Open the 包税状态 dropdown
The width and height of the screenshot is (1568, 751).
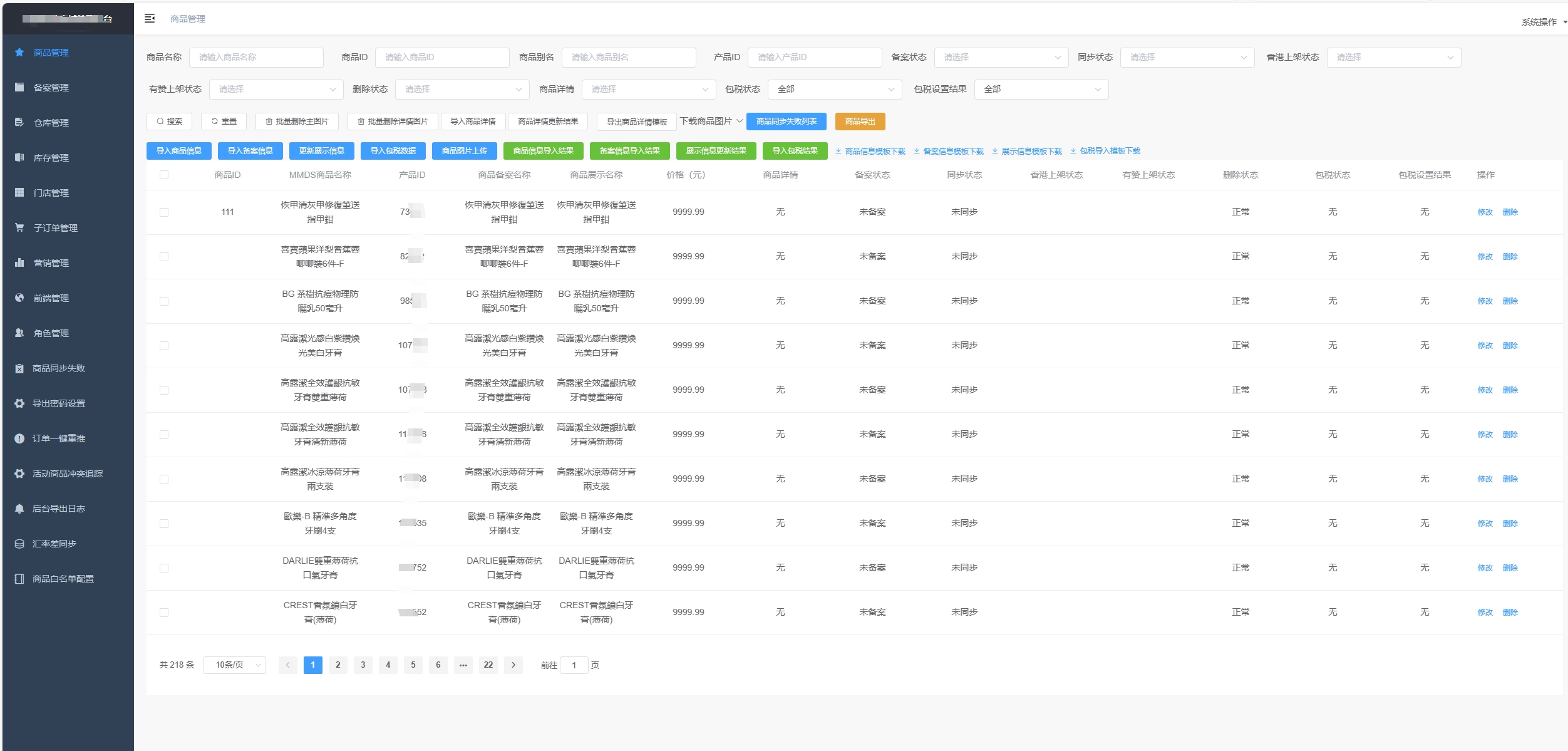point(835,89)
